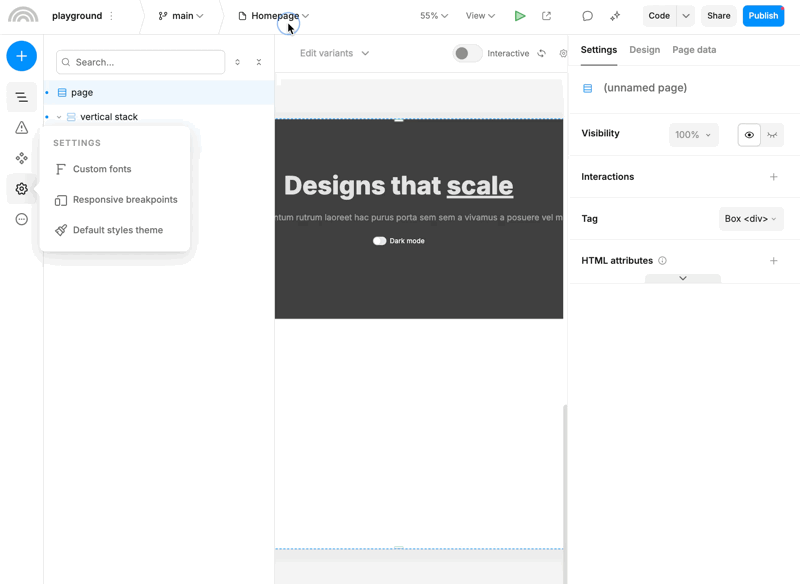Viewport: 800px width, 584px height.
Task: Click the Plasmic rainbow logo
Action: tap(23, 15)
